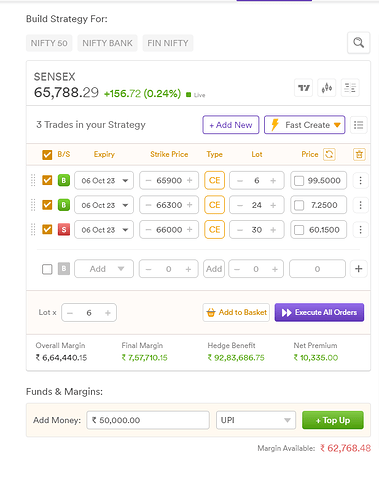Uncheck select-all checkbox in table header
Image resolution: width=379 pixels, height=500 pixels.
[x=47, y=155]
